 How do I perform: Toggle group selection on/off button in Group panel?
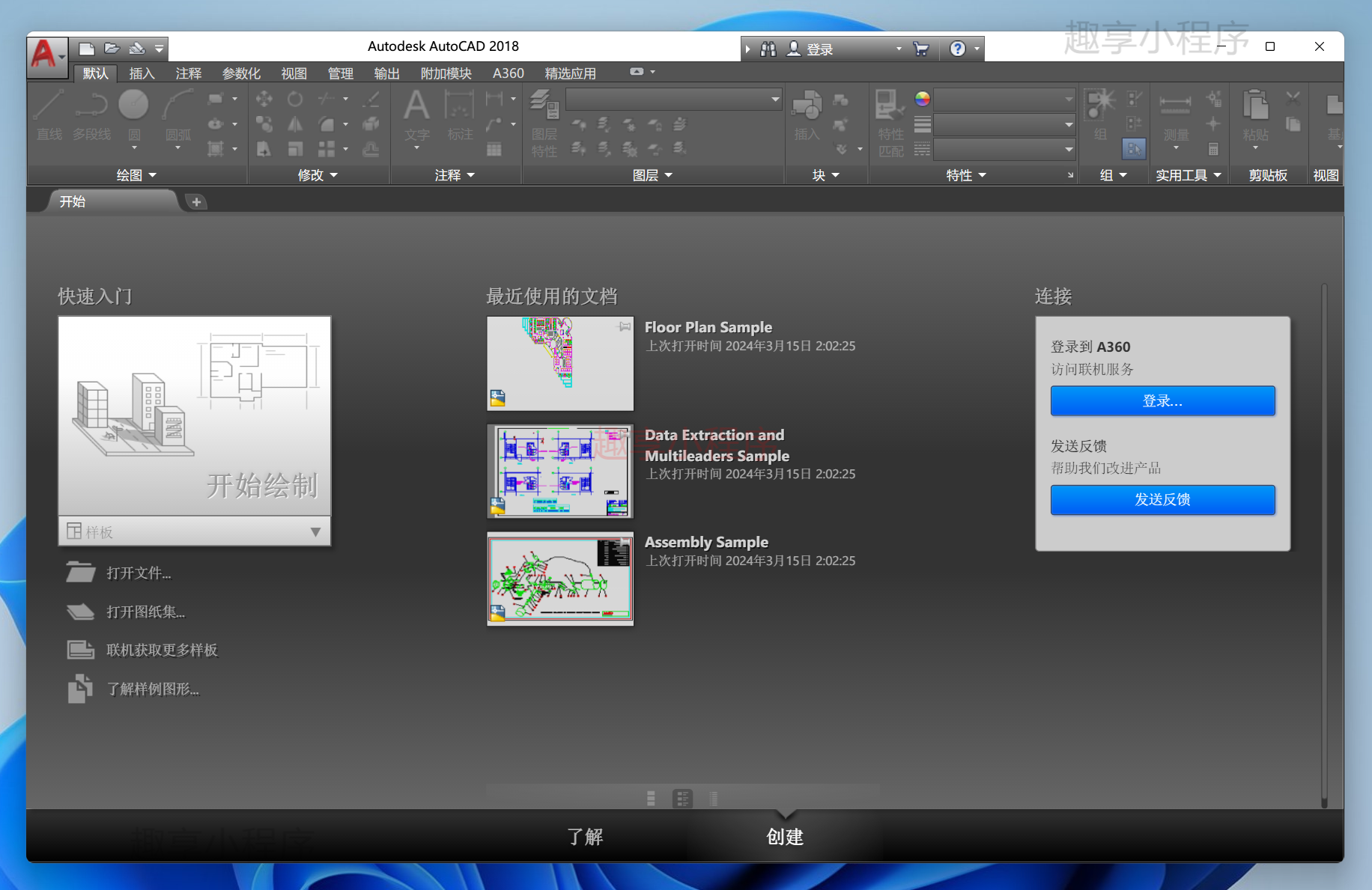pyautogui.click(x=1134, y=149)
